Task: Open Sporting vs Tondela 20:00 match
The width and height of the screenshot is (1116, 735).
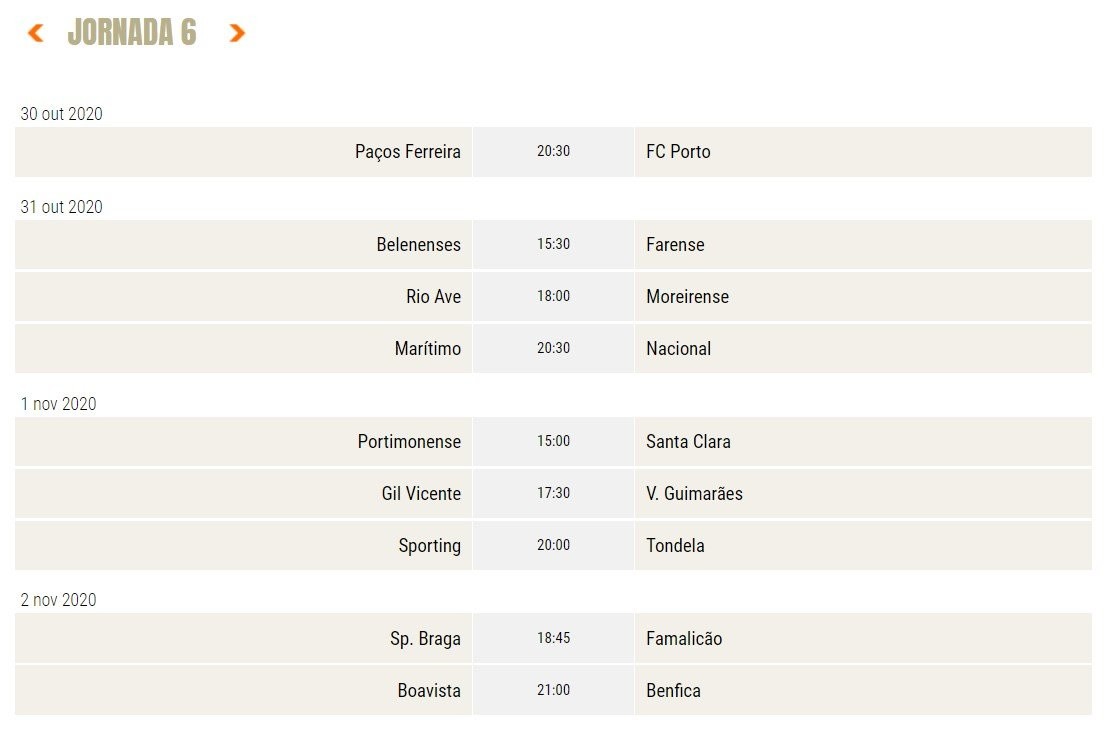Action: 553,546
